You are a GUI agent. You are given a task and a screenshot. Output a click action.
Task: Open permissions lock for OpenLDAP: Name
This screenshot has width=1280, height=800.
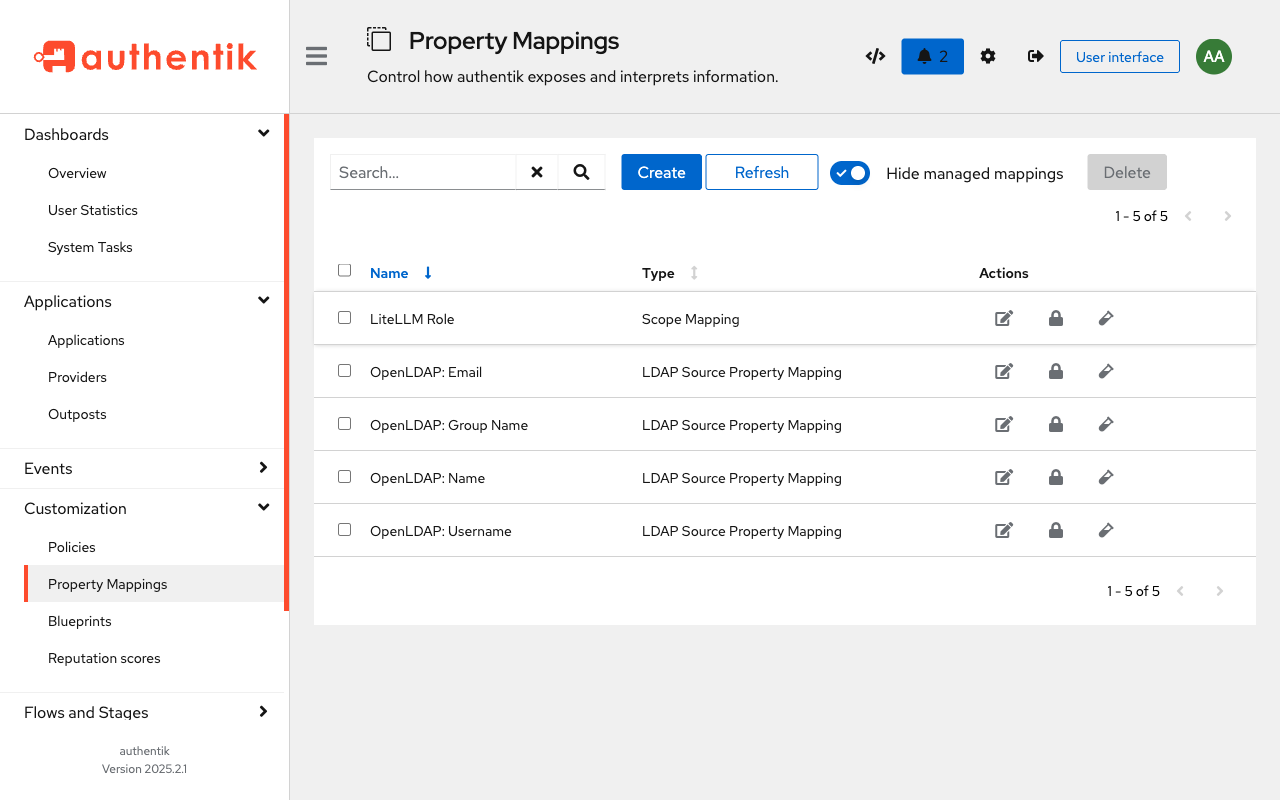(x=1055, y=477)
